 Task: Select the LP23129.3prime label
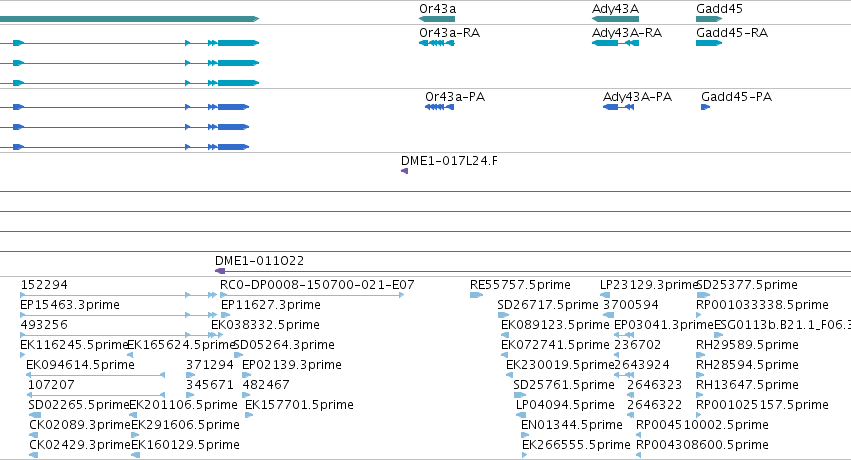coord(649,284)
